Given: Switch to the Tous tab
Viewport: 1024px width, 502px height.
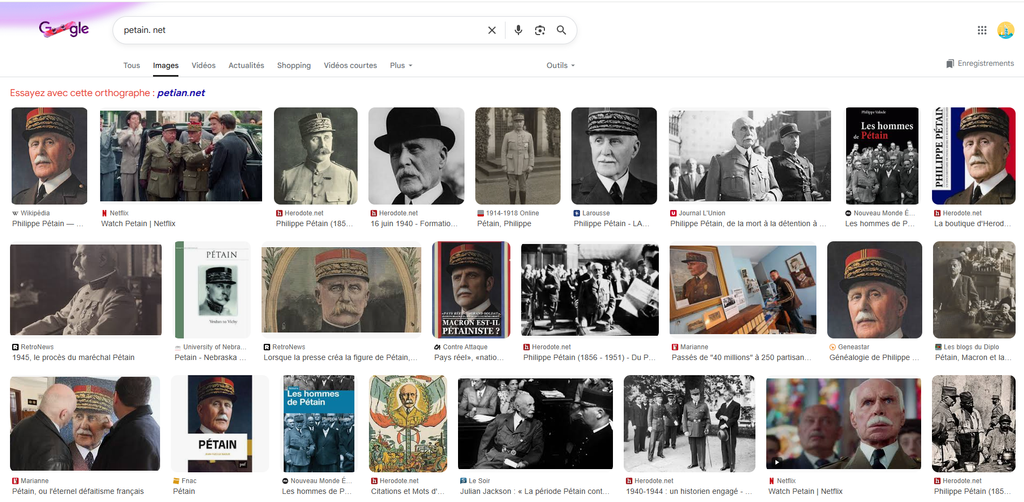Looking at the screenshot, I should pyautogui.click(x=131, y=66).
